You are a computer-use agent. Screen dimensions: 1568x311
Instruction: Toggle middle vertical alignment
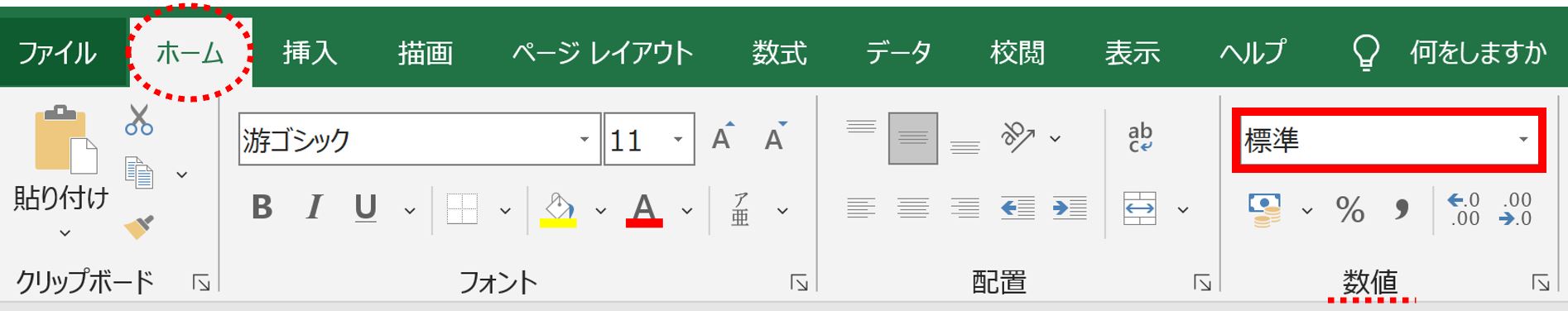tap(913, 138)
